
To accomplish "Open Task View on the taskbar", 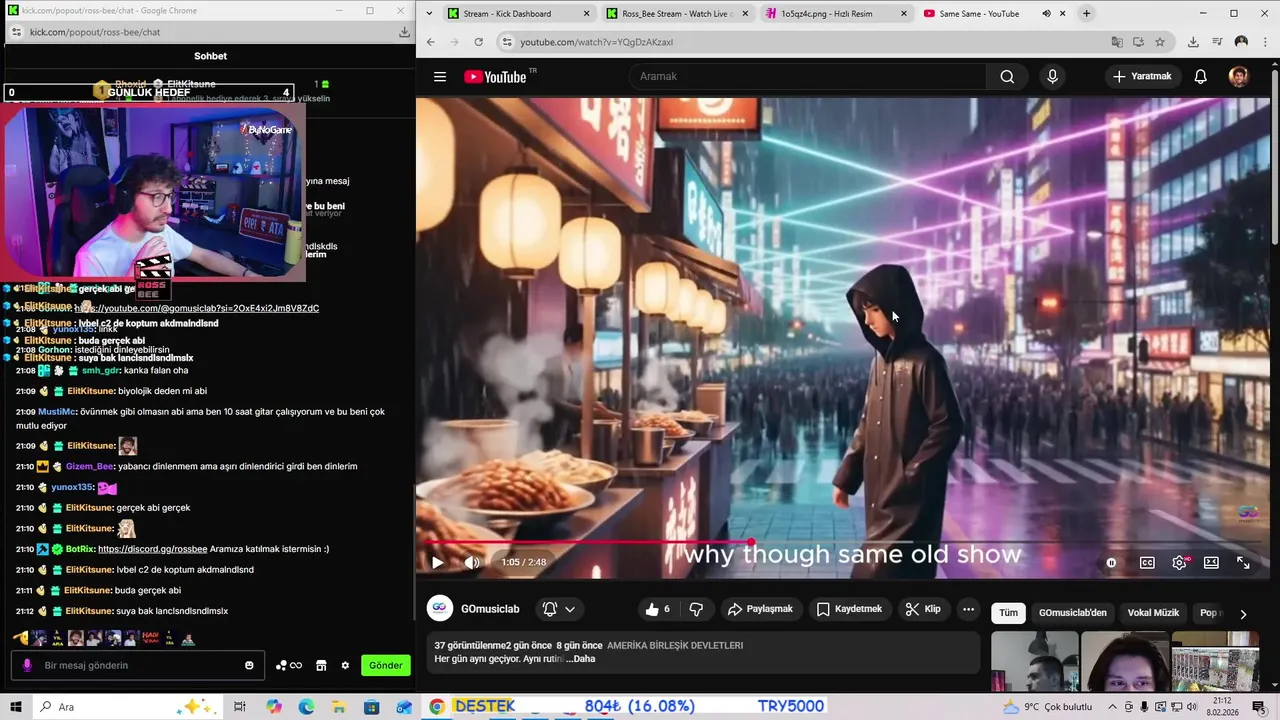I will pyautogui.click(x=240, y=707).
